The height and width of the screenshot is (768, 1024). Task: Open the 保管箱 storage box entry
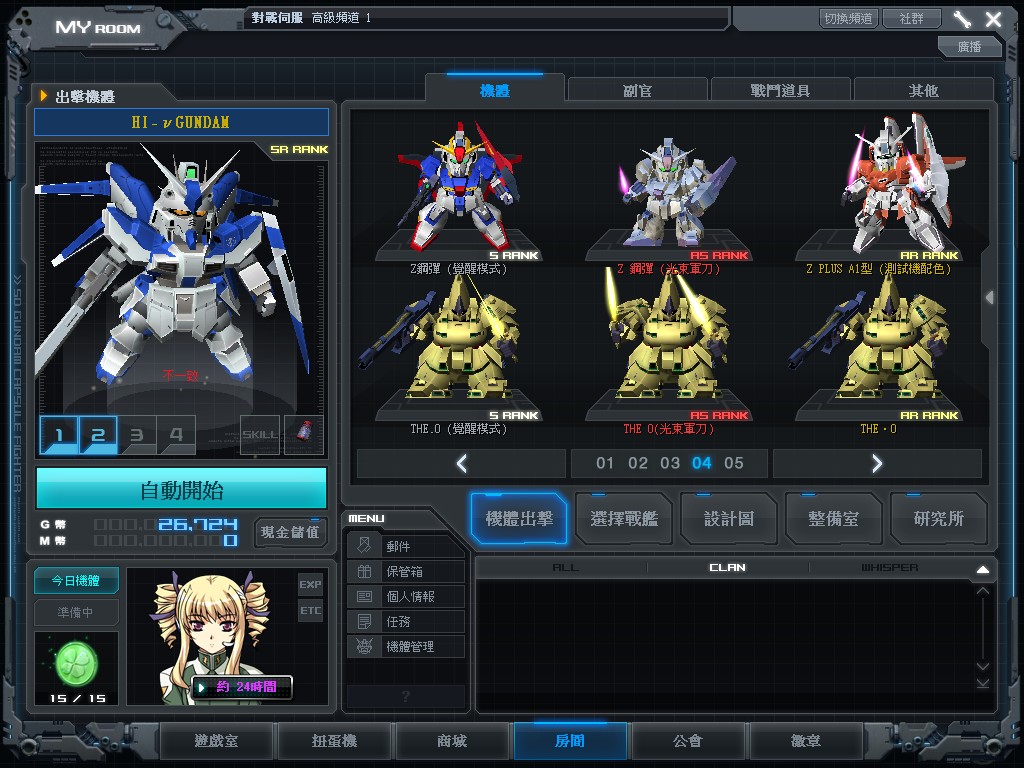point(406,571)
